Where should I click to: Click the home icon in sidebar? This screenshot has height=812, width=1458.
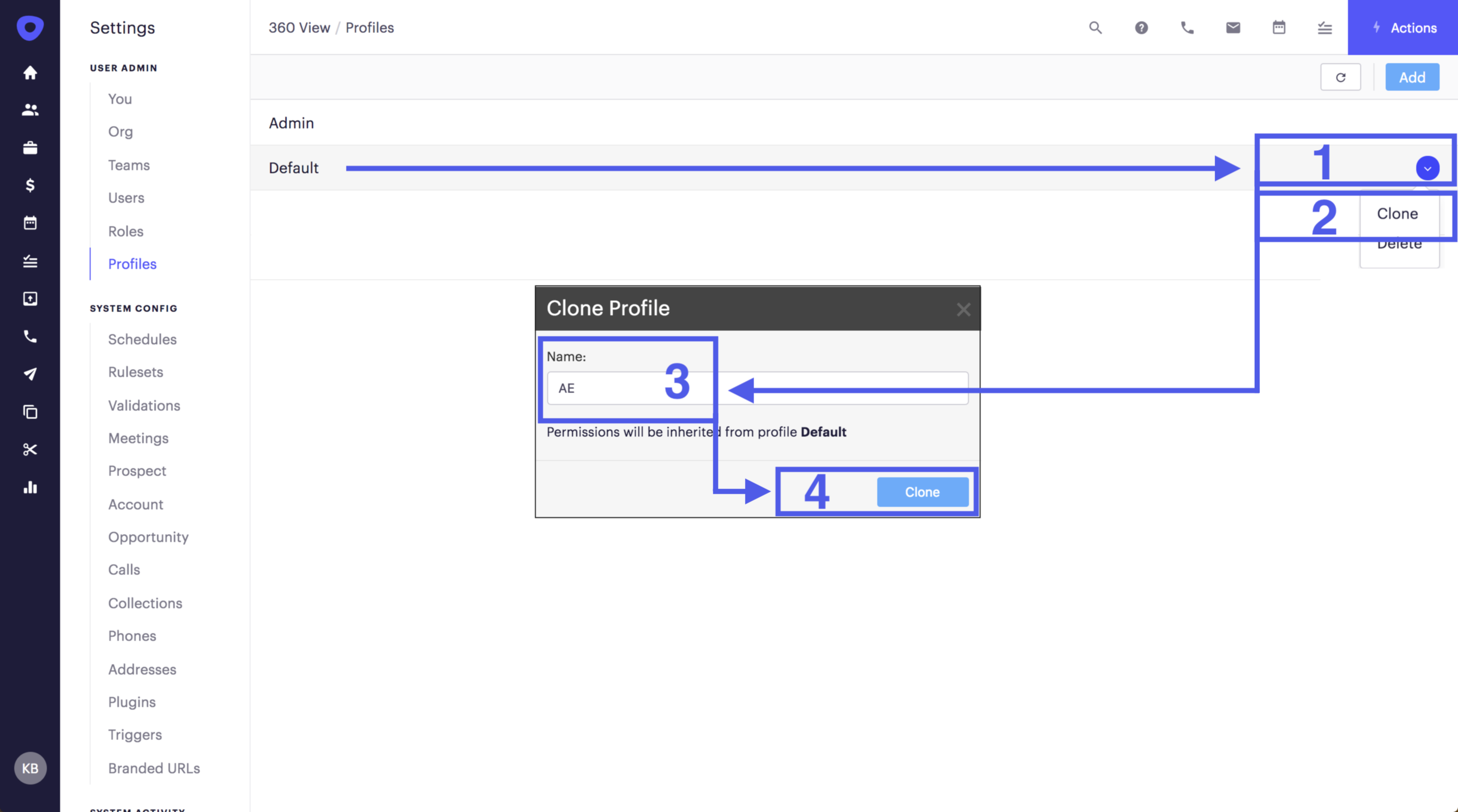[30, 72]
